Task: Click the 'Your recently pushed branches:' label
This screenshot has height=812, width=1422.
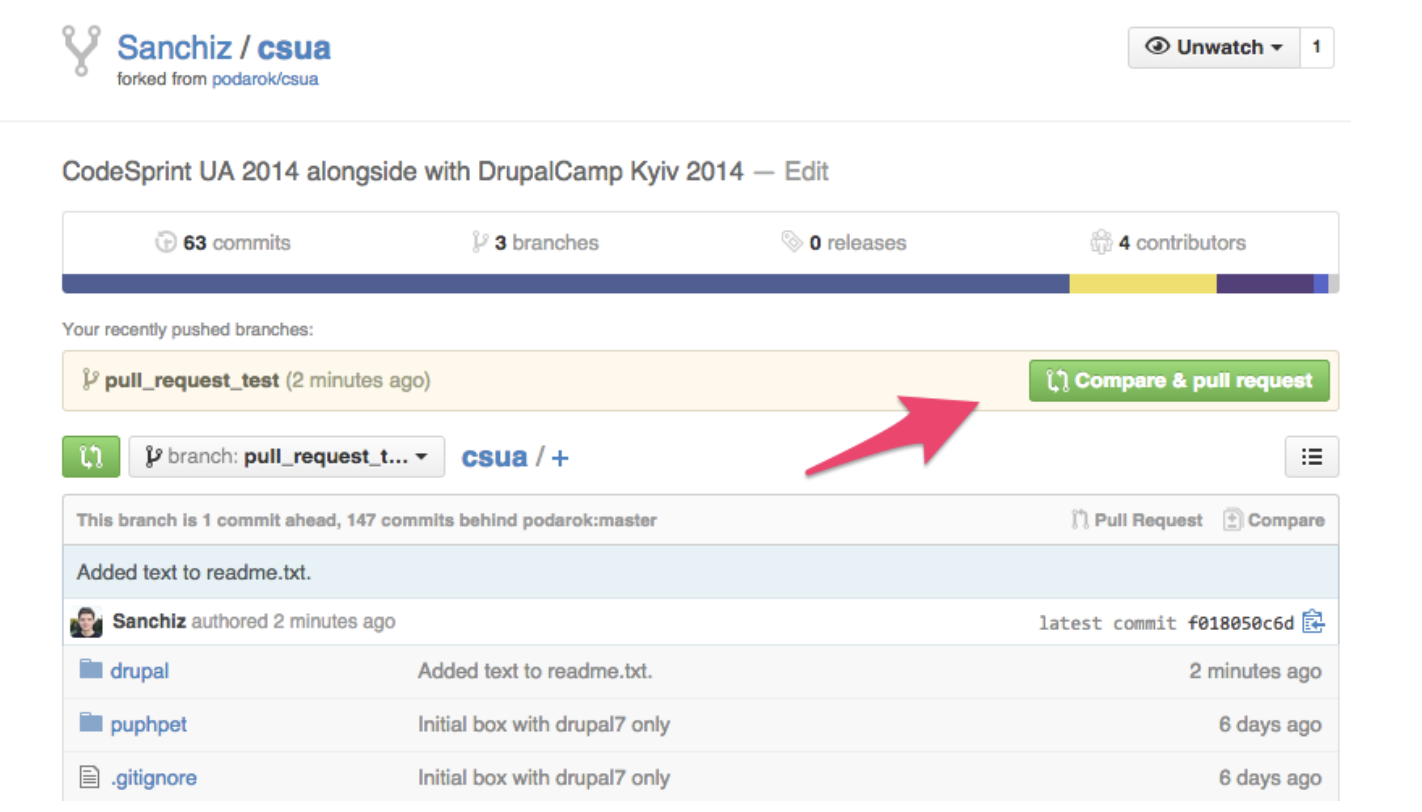Action: (x=188, y=329)
